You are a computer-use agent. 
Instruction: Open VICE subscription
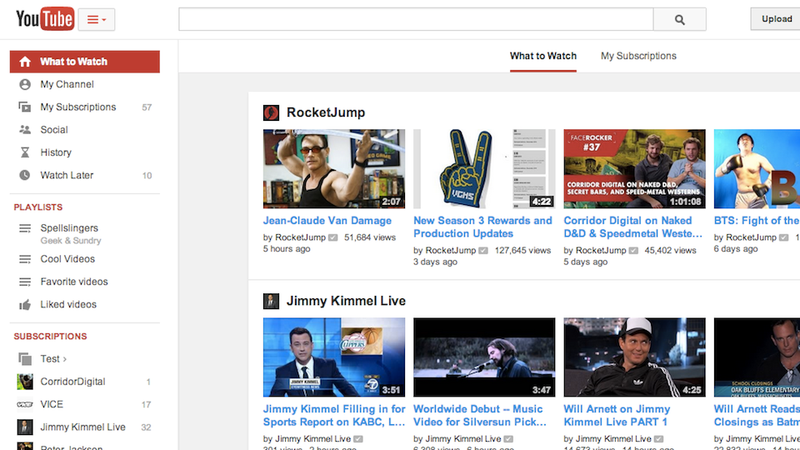[x=52, y=404]
